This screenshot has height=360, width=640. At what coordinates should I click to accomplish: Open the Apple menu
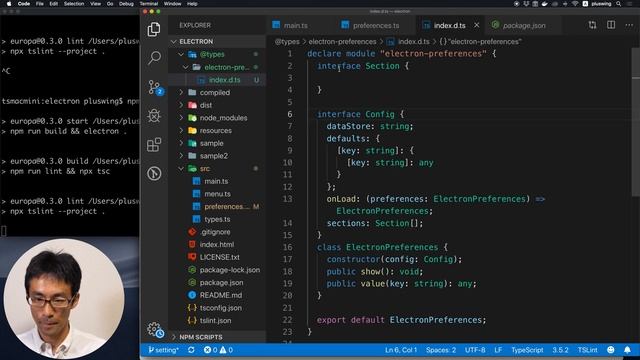[9, 4]
